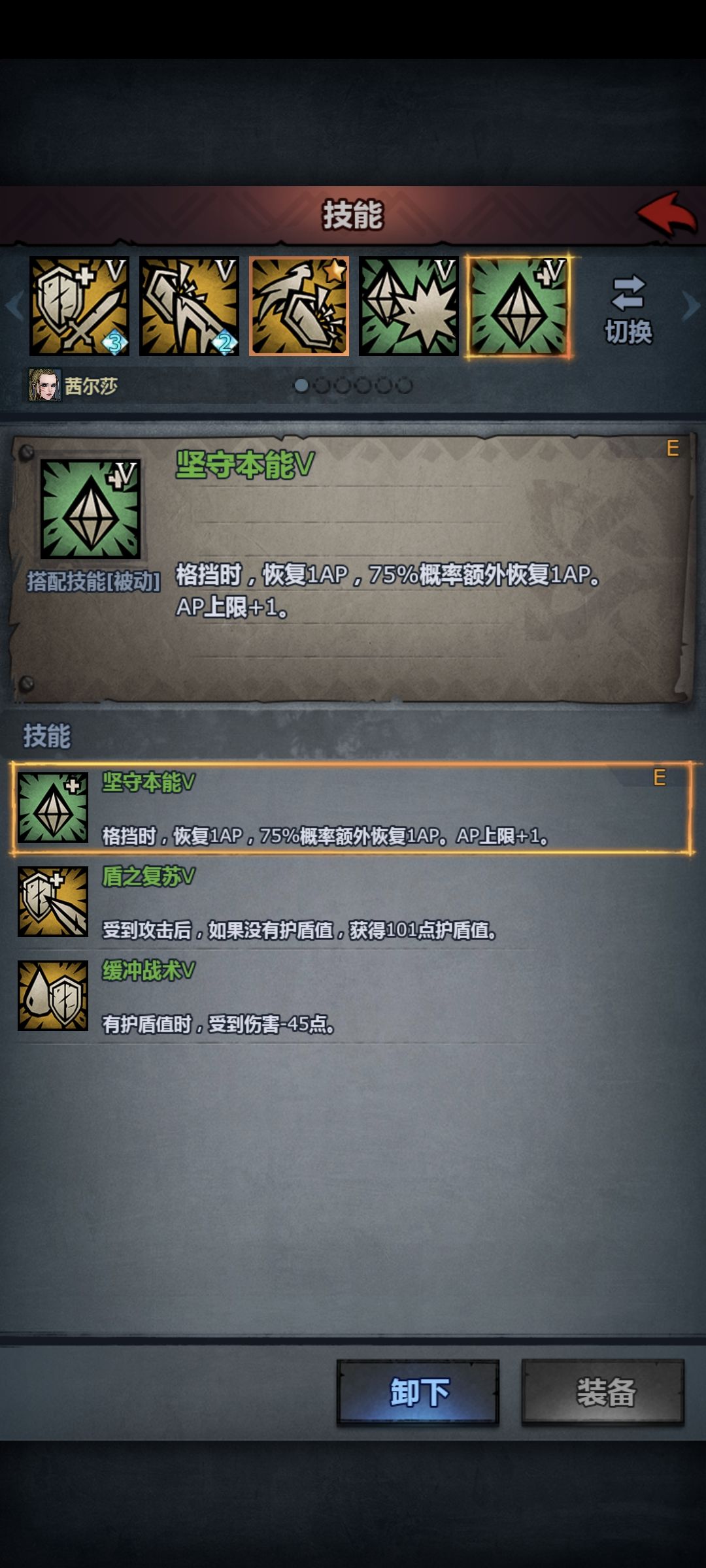706x1568 pixels.
Task: Click the red back arrow
Action: click(666, 214)
